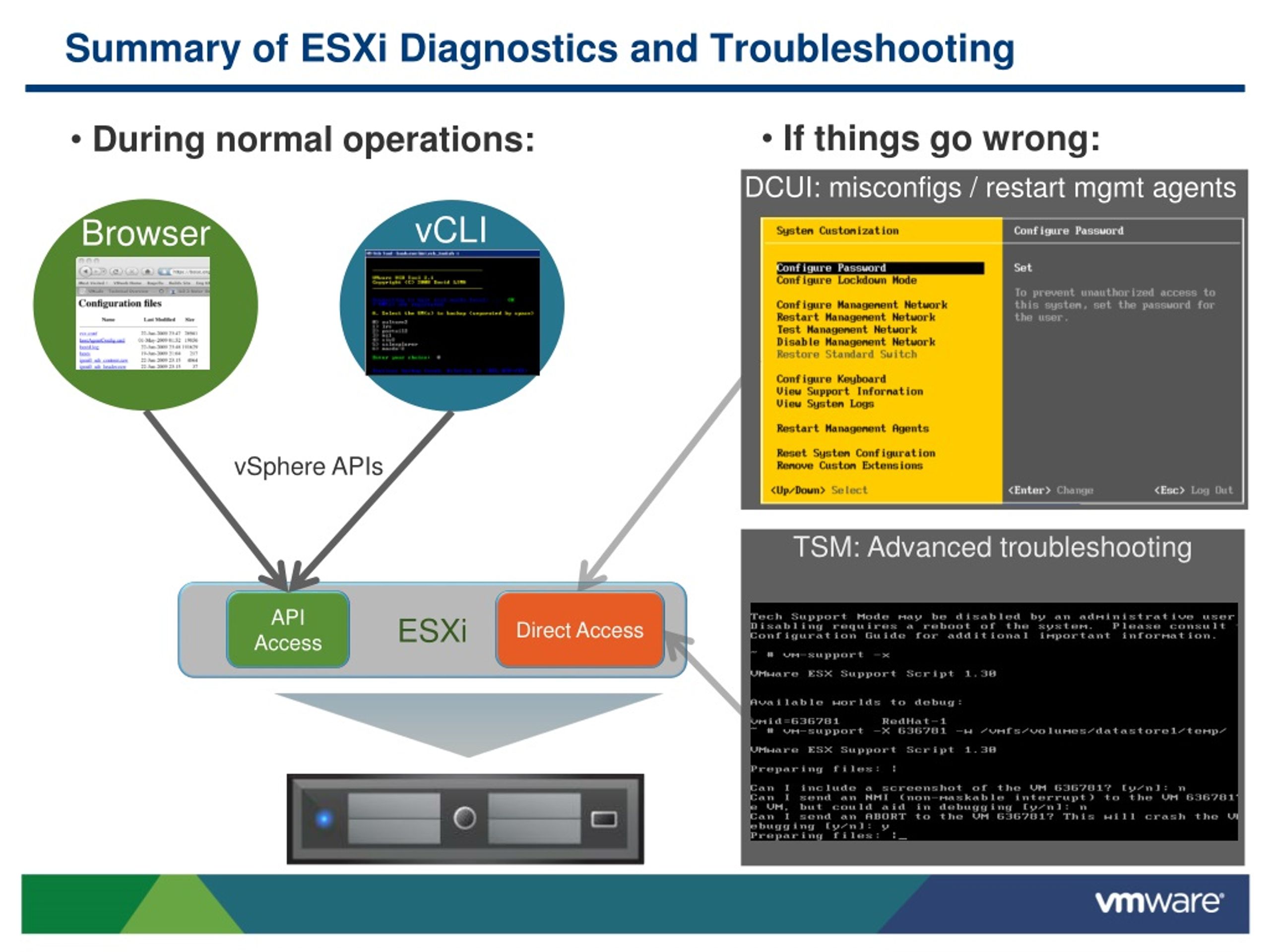Select View System Logs entry
This screenshot has width=1270, height=952.
[825, 404]
